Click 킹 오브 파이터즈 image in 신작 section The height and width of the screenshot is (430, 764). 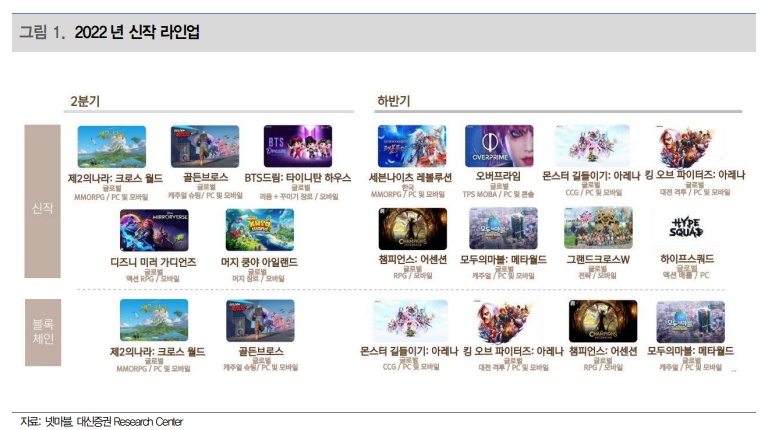[x=687, y=146]
